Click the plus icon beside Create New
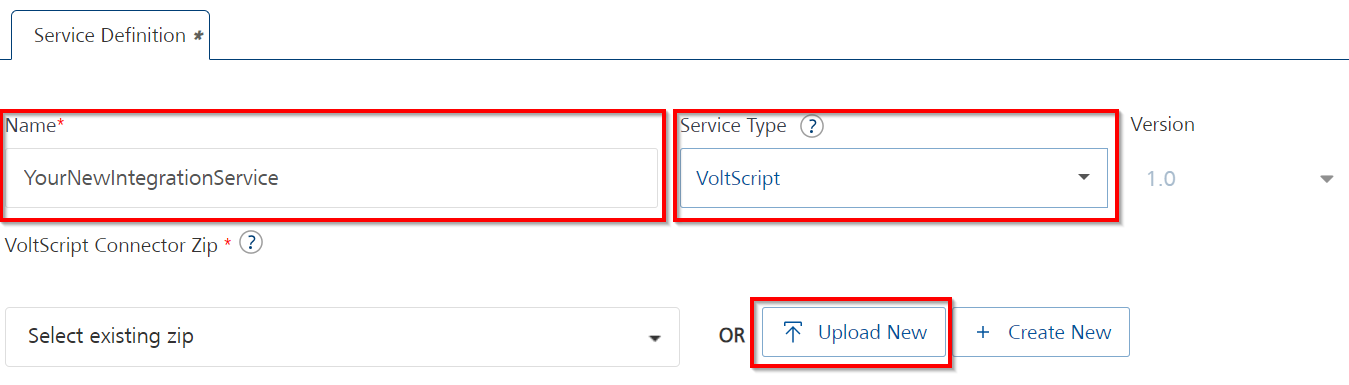This screenshot has height=385, width=1349. click(982, 333)
